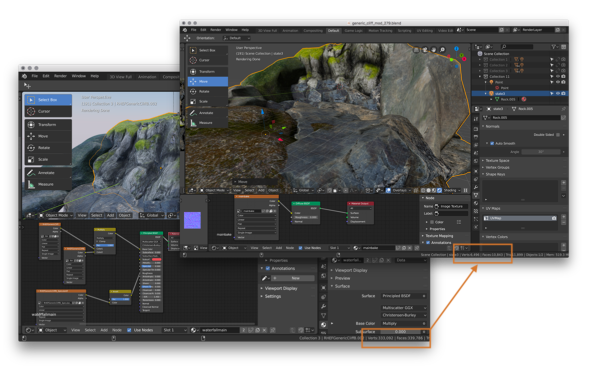Open Render menu in front window

tap(216, 30)
